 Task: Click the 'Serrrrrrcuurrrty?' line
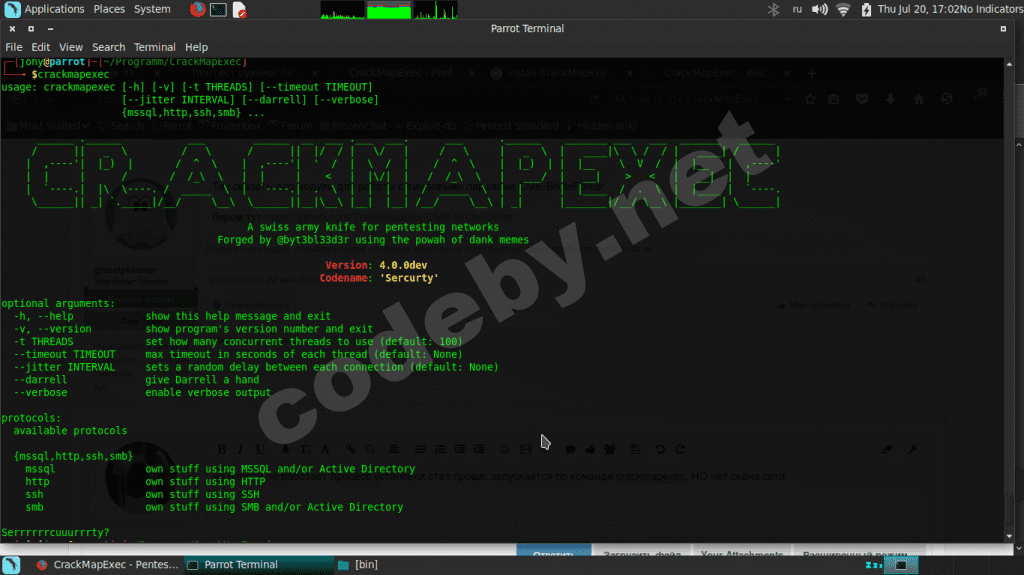pyautogui.click(x=56, y=533)
